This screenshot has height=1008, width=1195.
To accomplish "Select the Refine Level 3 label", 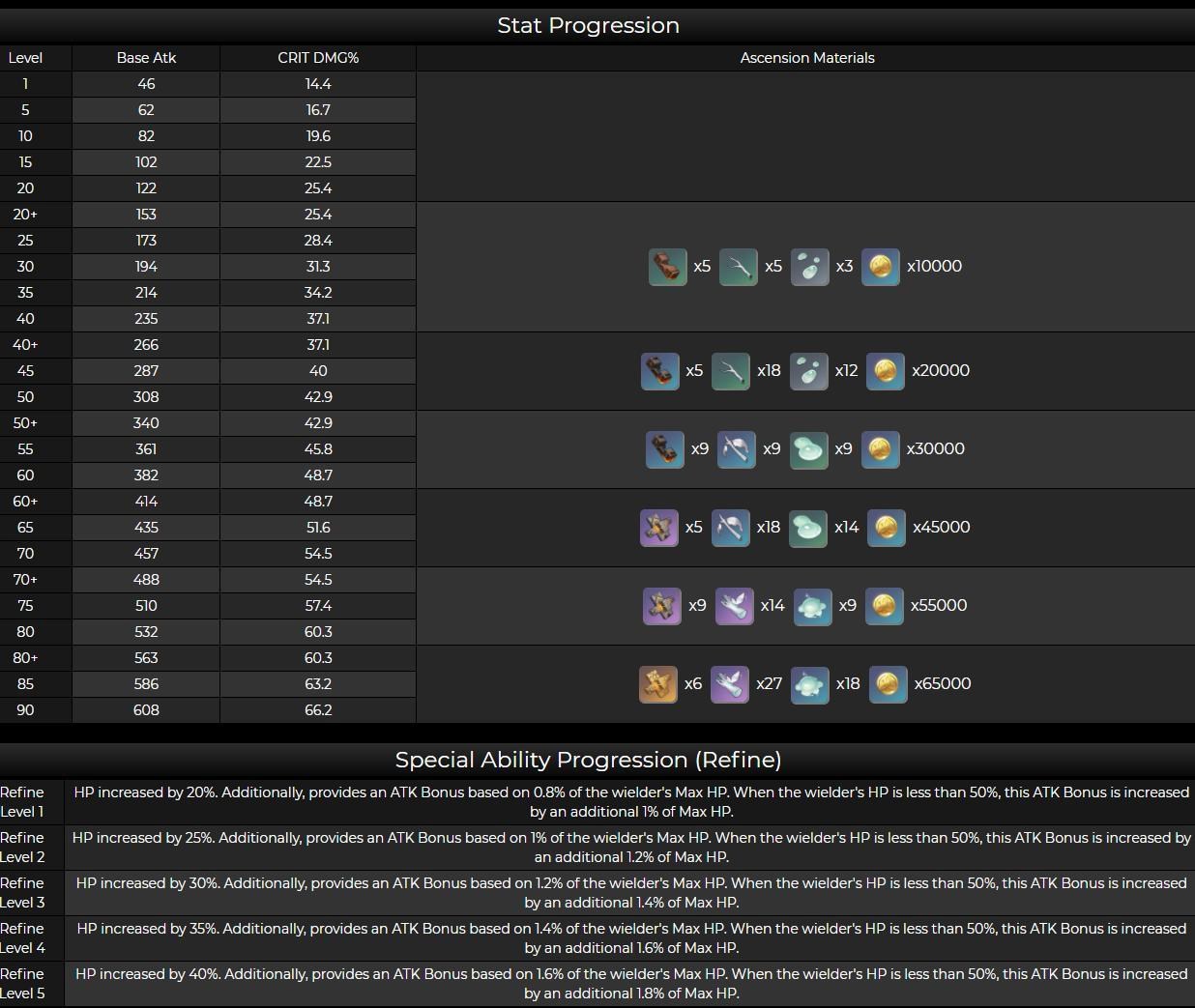I will 22,893.
